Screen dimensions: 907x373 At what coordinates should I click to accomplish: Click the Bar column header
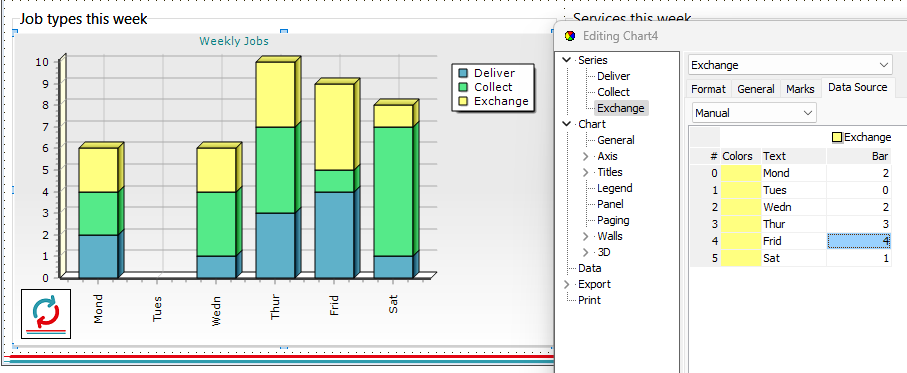pos(859,156)
